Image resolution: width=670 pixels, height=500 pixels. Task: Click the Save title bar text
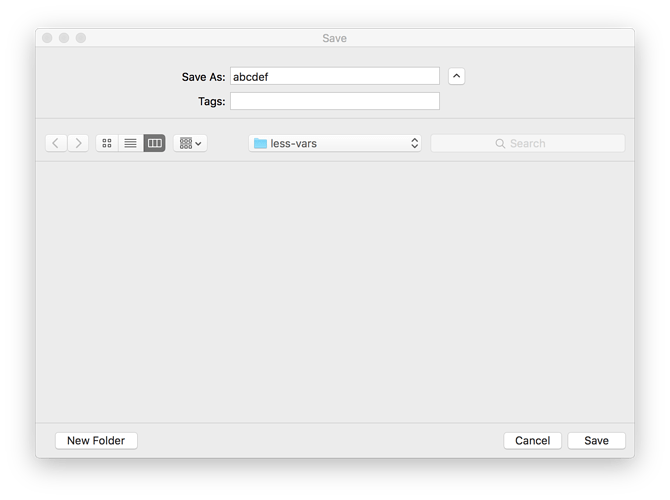pyautogui.click(x=334, y=38)
